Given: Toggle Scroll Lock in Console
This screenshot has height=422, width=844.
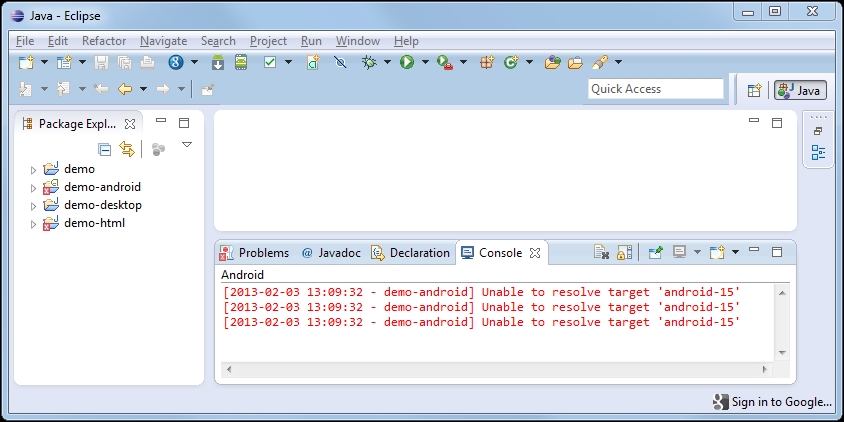Looking at the screenshot, I should pos(624,252).
